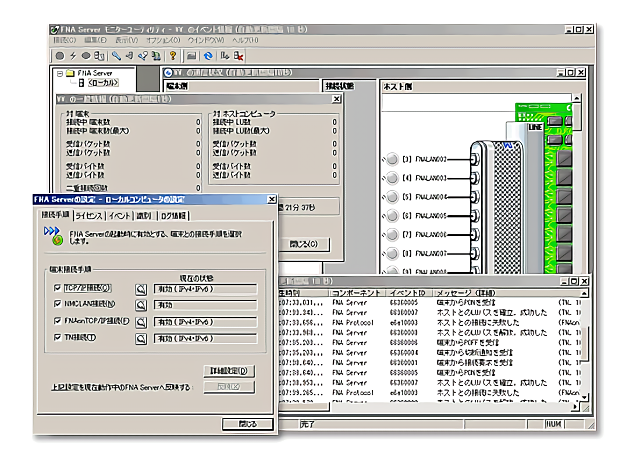Open the 編集(E) menu
640x465 pixels.
tap(96, 40)
